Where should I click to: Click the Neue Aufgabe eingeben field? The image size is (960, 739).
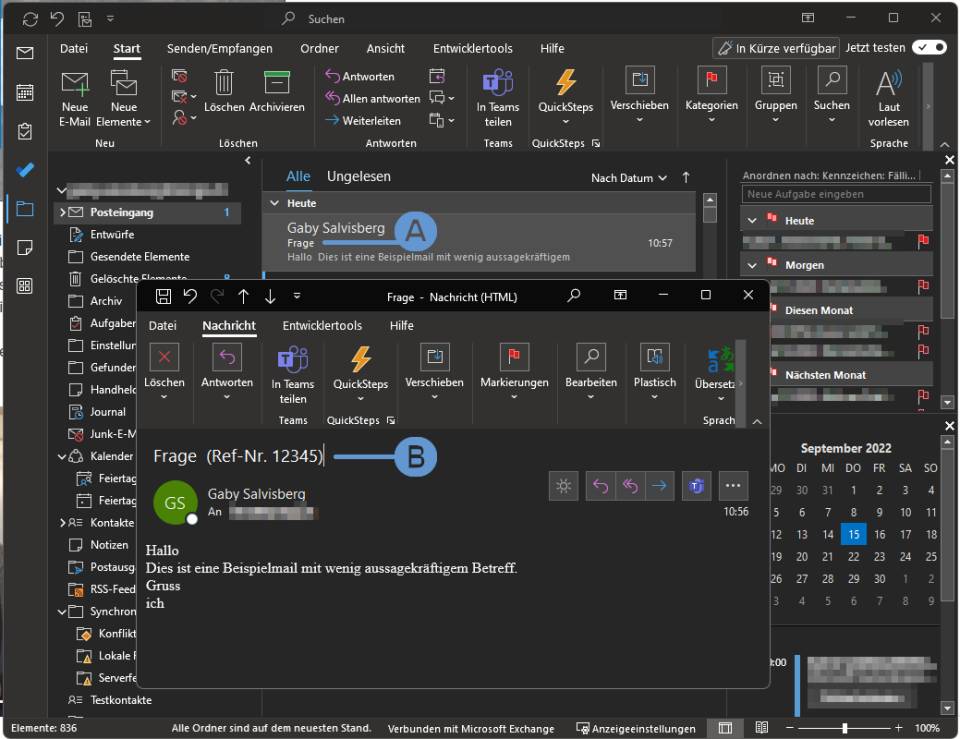tap(837, 194)
